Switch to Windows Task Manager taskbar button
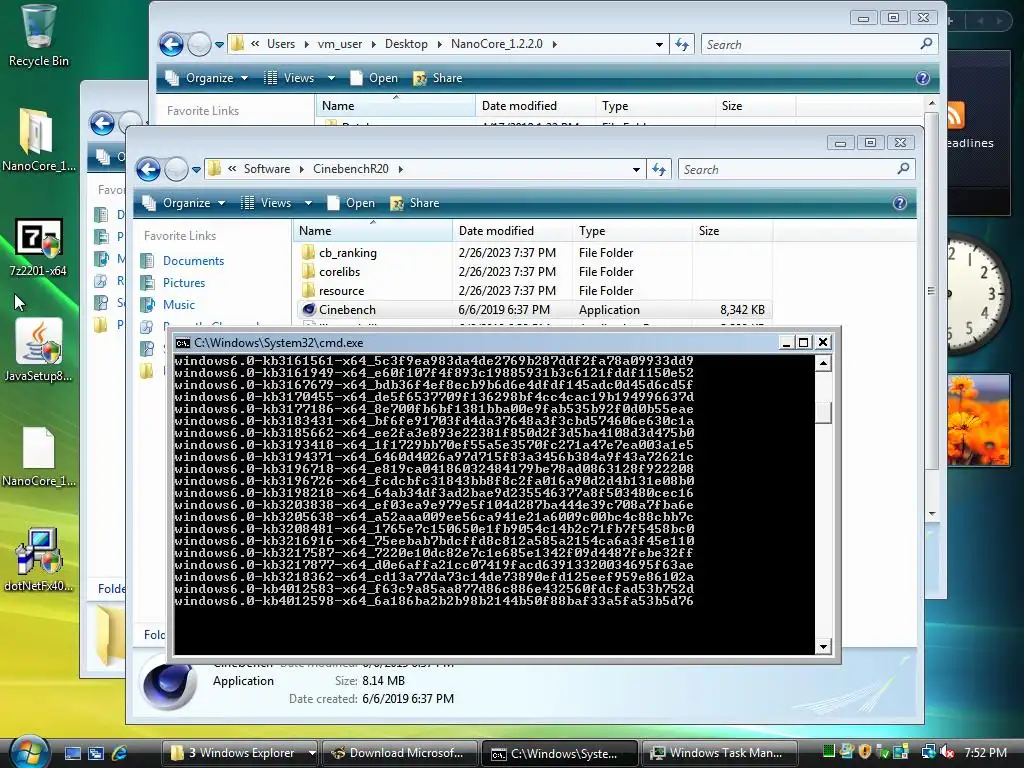Screen dimensions: 1024x768 [x=720, y=753]
